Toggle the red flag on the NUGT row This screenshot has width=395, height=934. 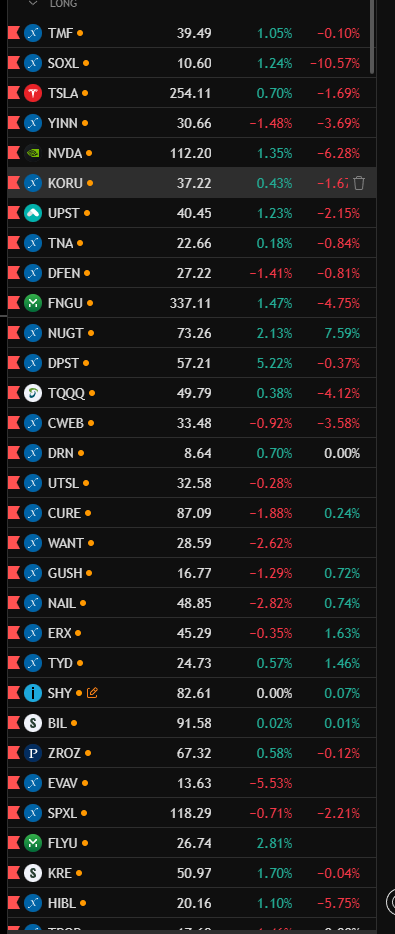tap(14, 333)
